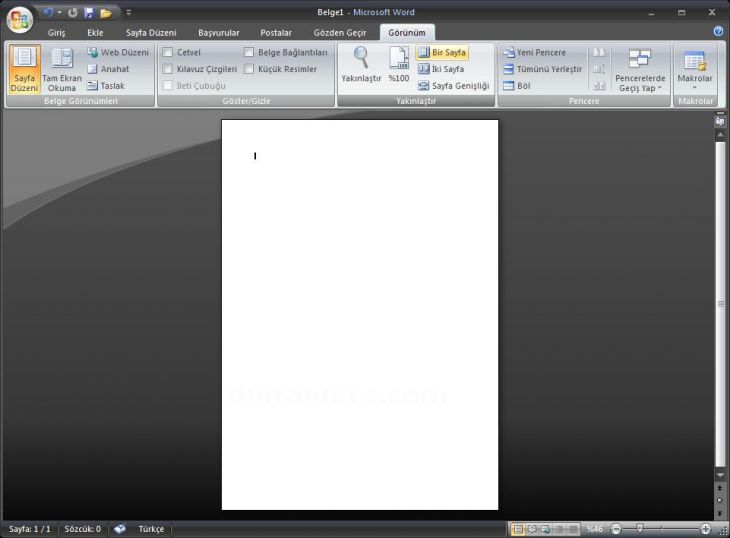This screenshot has height=538, width=730.
Task: Click the vertical scrollbar up arrow
Action: pyautogui.click(x=720, y=135)
